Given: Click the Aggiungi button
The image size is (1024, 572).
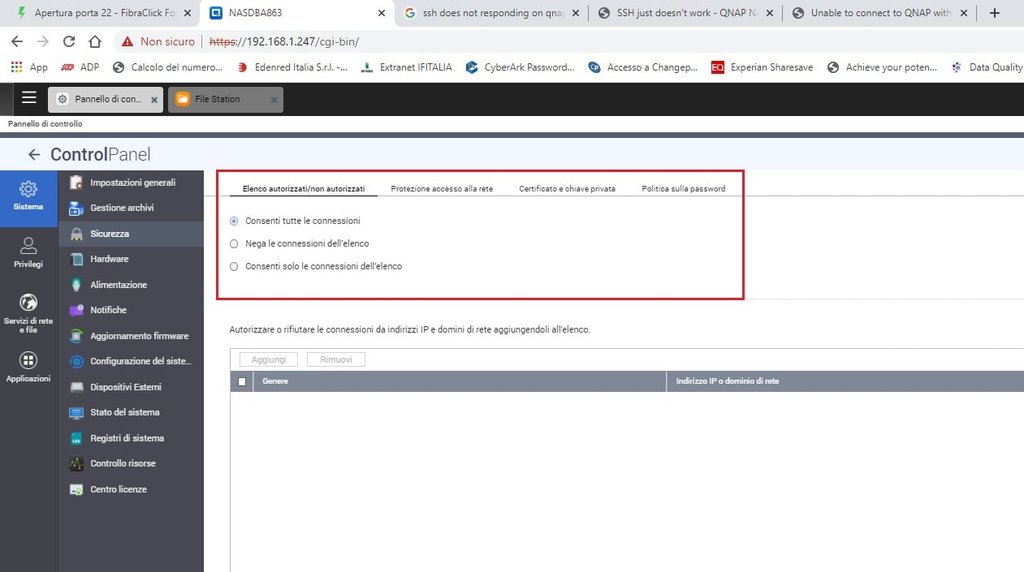Looking at the screenshot, I should point(268,360).
